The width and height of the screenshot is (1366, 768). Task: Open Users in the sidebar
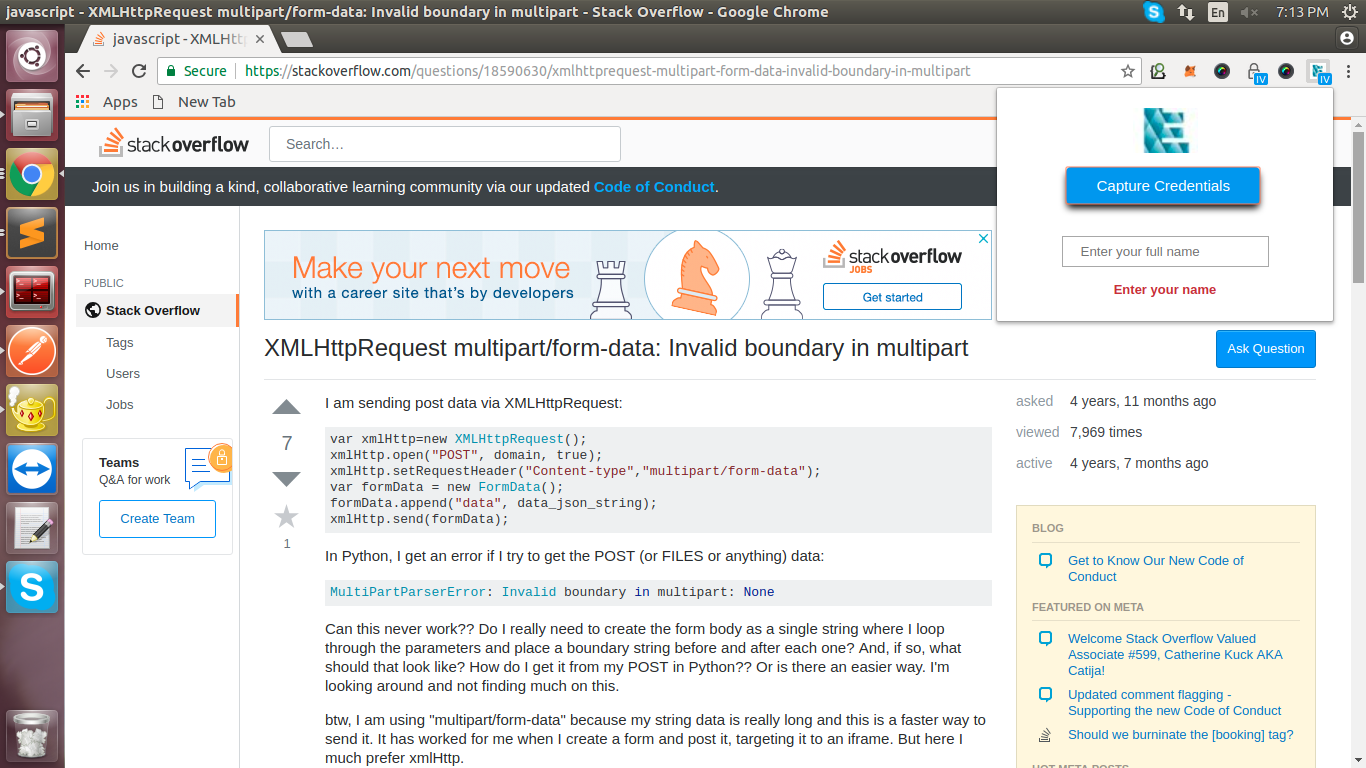pyautogui.click(x=123, y=373)
